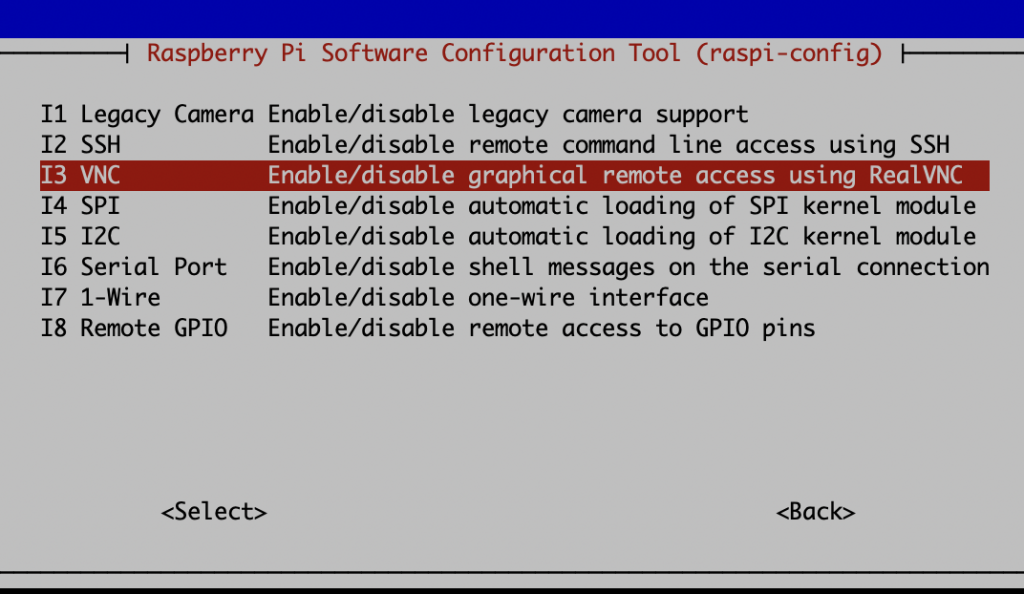Click the <Back> button
Viewport: 1024px width, 594px height.
click(x=816, y=512)
